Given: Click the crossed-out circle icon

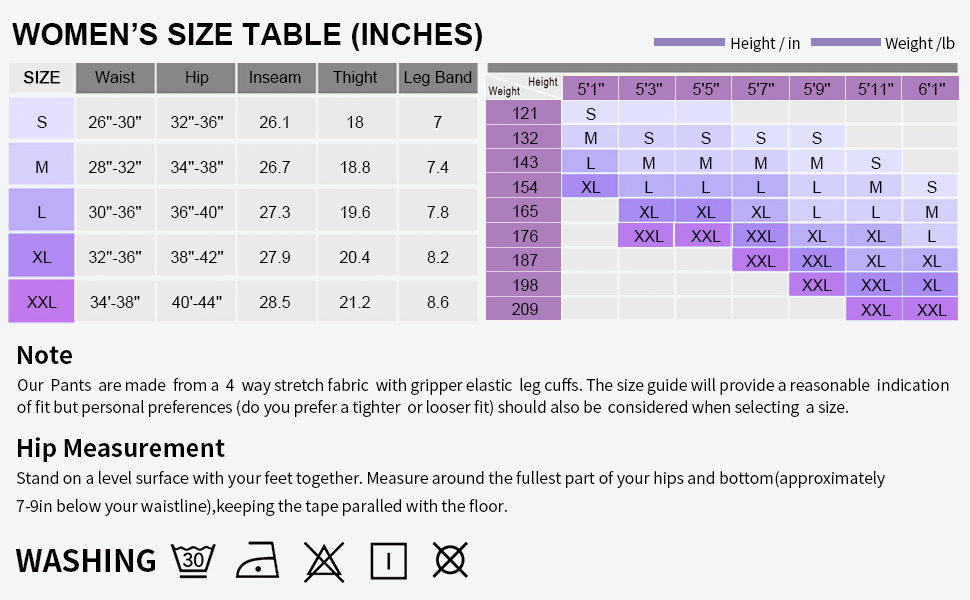Looking at the screenshot, I should pyautogui.click(x=449, y=561).
